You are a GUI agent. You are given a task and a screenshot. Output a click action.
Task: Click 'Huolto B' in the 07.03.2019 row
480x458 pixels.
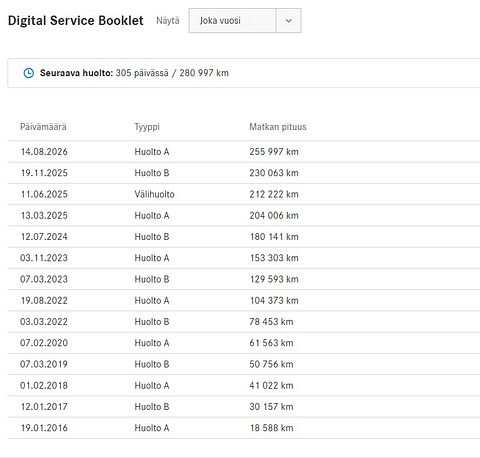(152, 364)
